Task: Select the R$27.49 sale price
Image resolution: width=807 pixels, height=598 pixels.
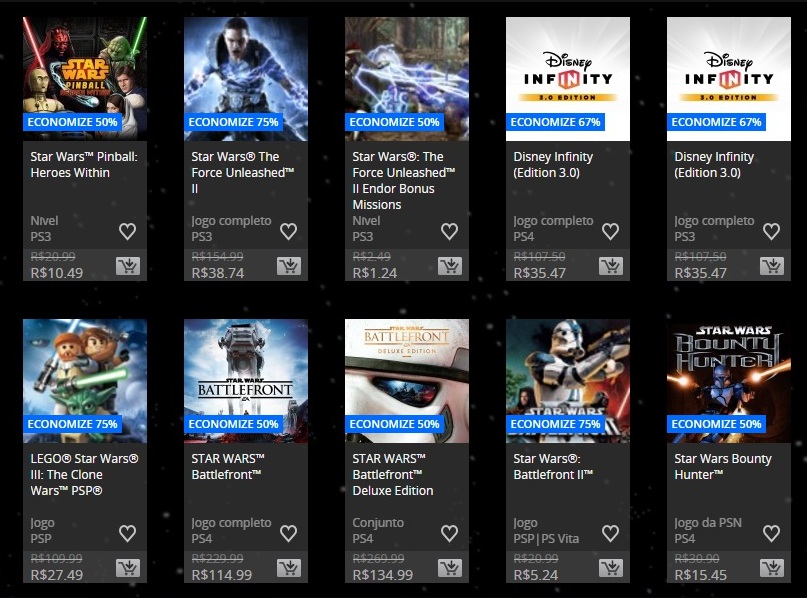Action: (57, 575)
